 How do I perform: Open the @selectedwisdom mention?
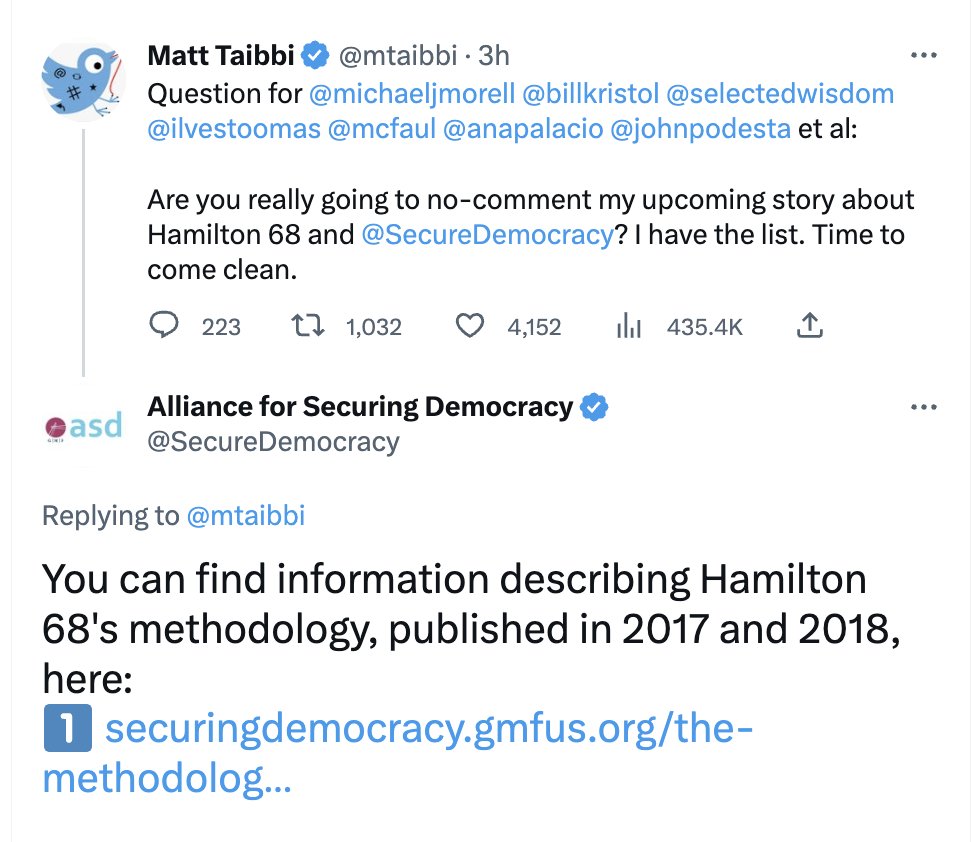[x=779, y=94]
